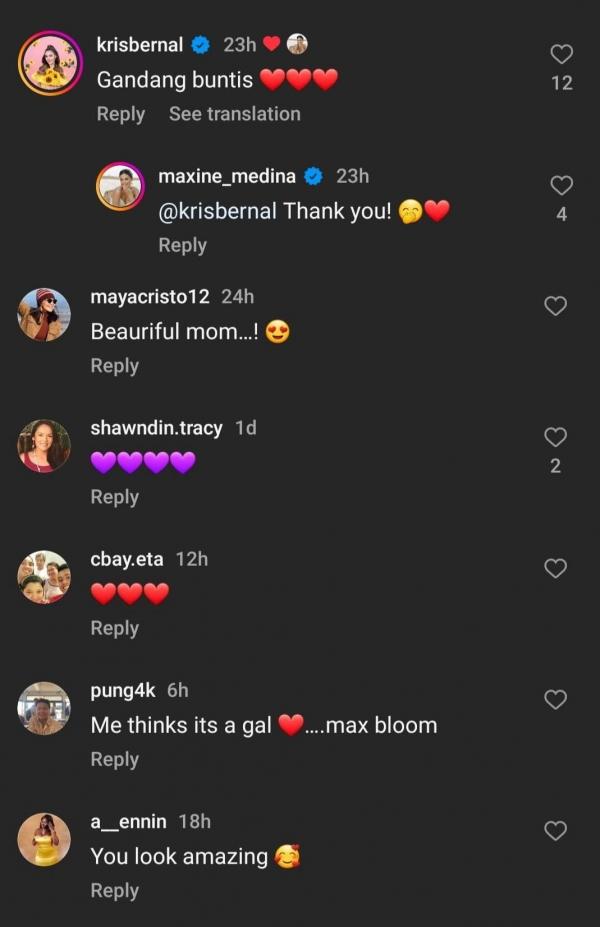The width and height of the screenshot is (600, 927).
Task: Tap heart icon next to a__ennin's comment
Action: [555, 830]
